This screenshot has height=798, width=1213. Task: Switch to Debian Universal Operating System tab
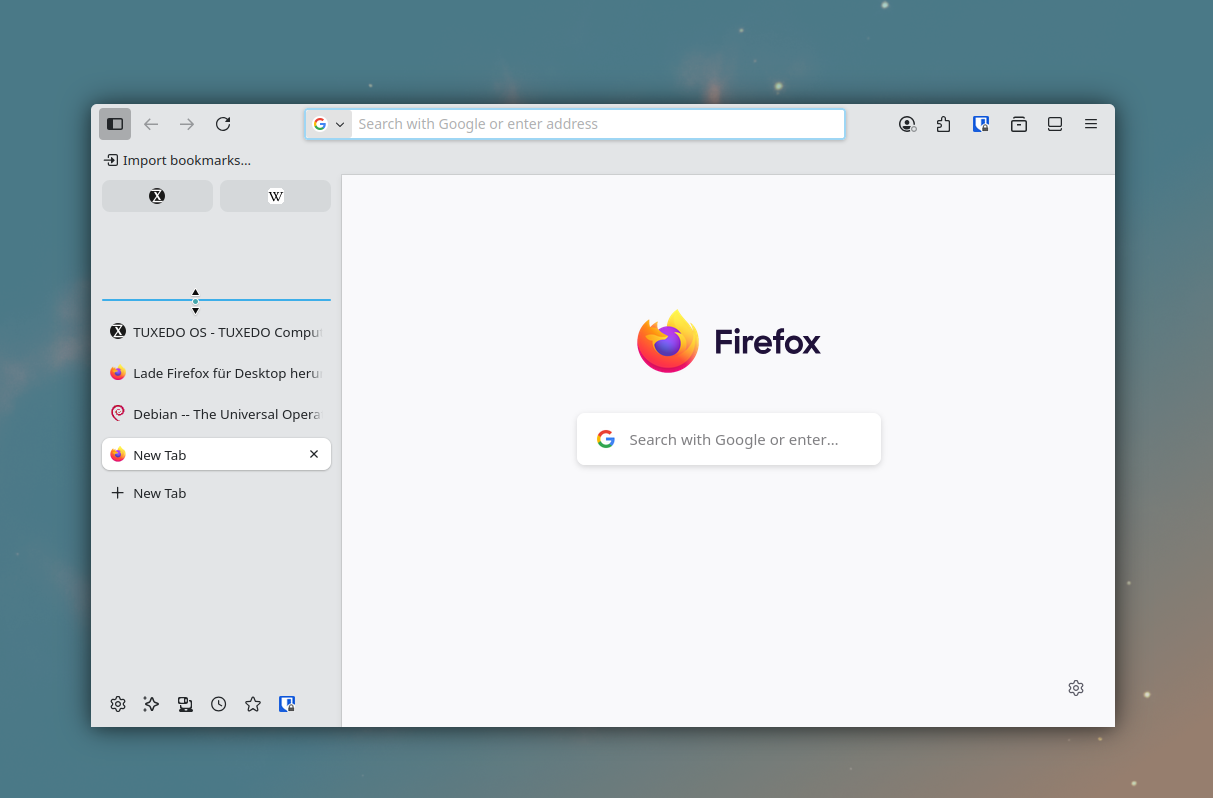pyautogui.click(x=216, y=414)
